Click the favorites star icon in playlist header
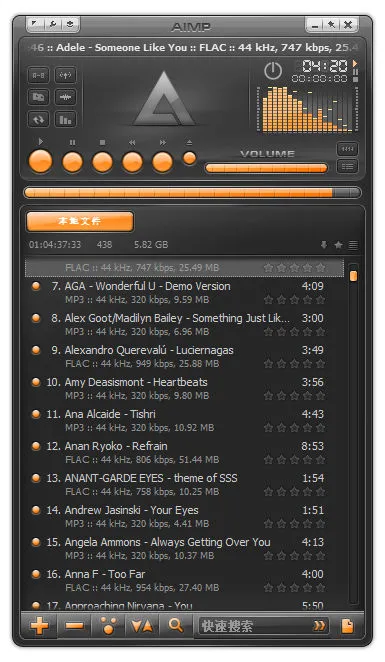This screenshot has height=662, width=385. [x=339, y=245]
